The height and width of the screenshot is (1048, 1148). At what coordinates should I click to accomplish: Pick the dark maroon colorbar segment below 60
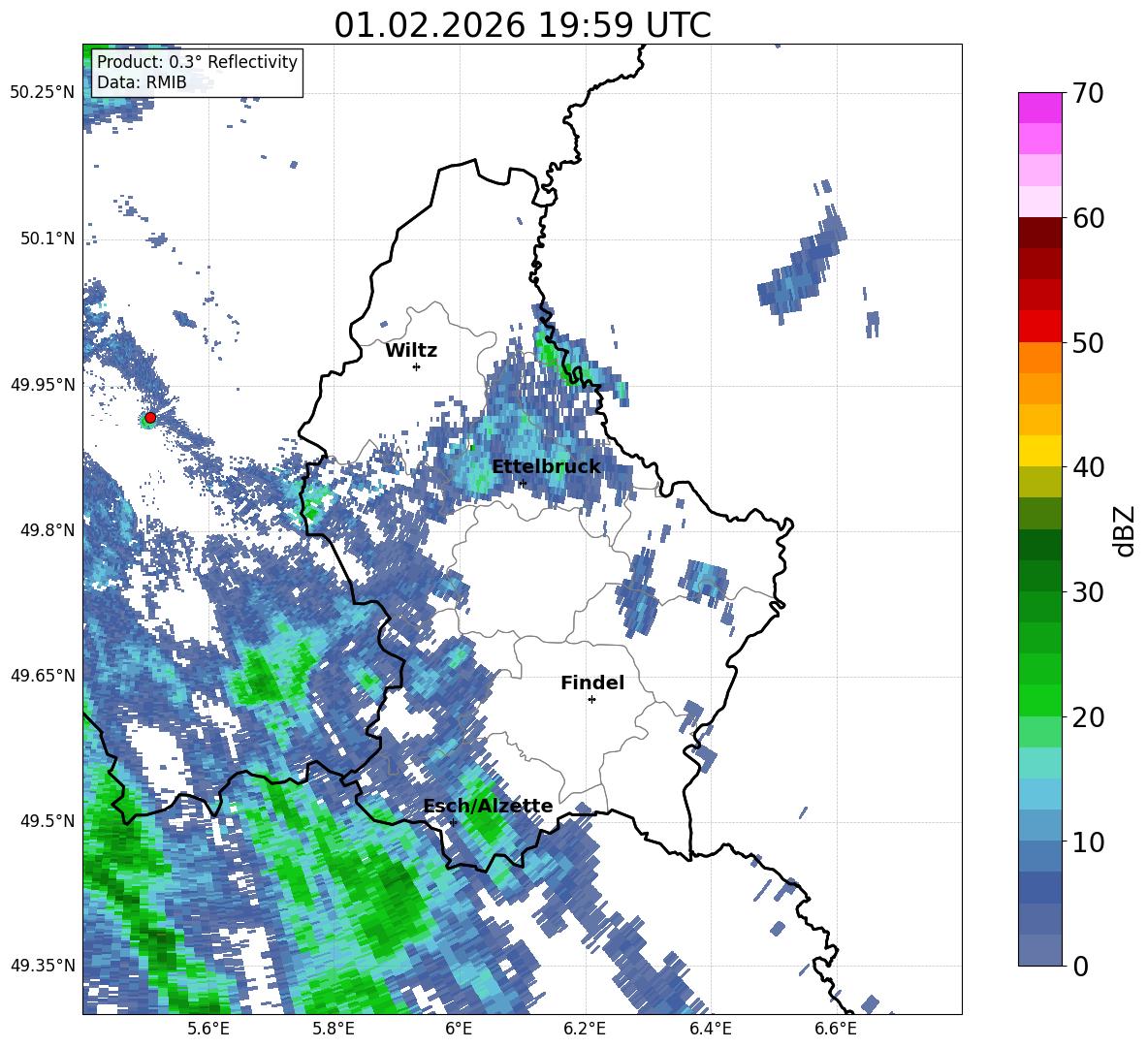pos(1039,233)
